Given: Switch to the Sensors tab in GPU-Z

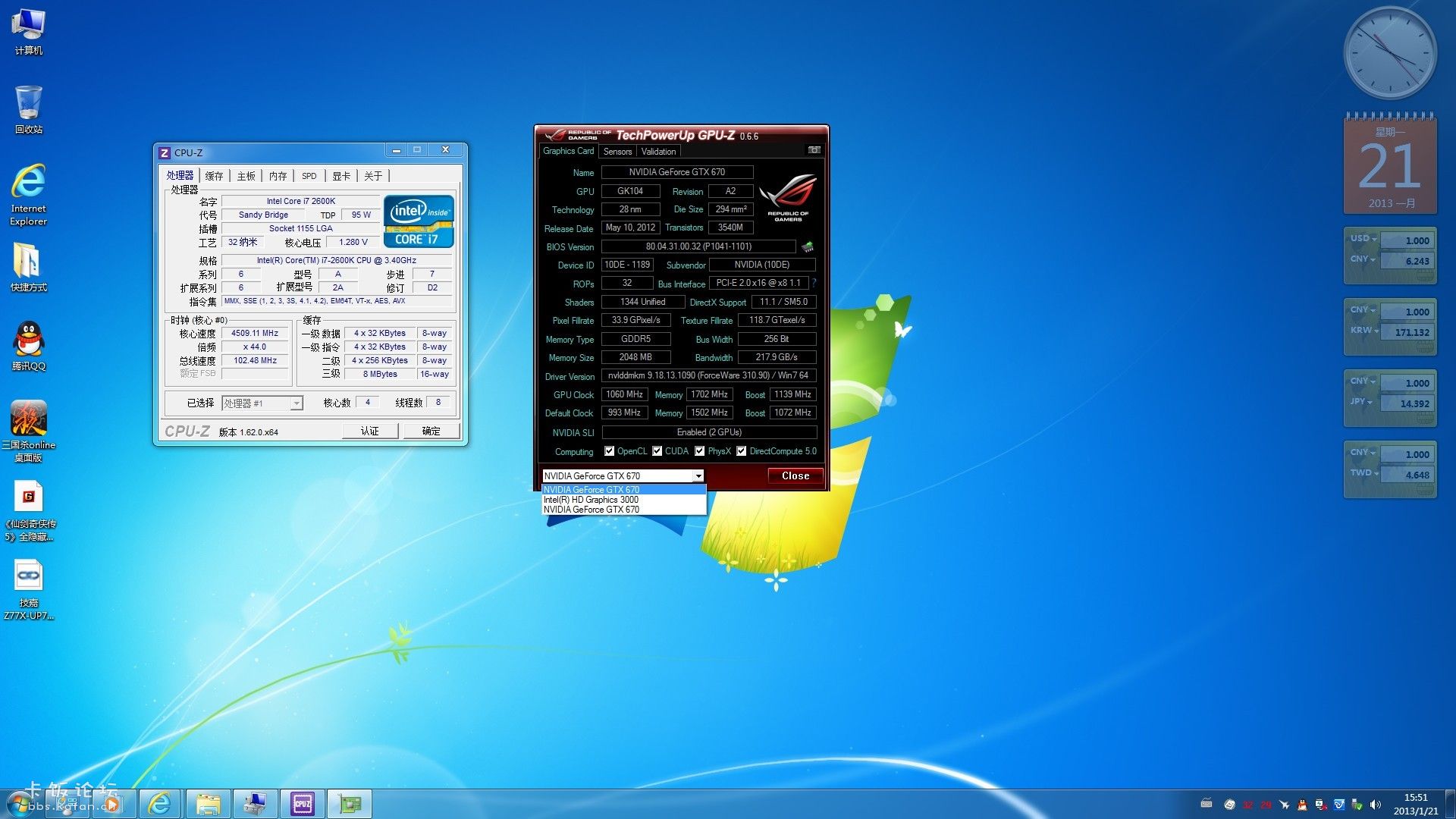Looking at the screenshot, I should (x=617, y=152).
